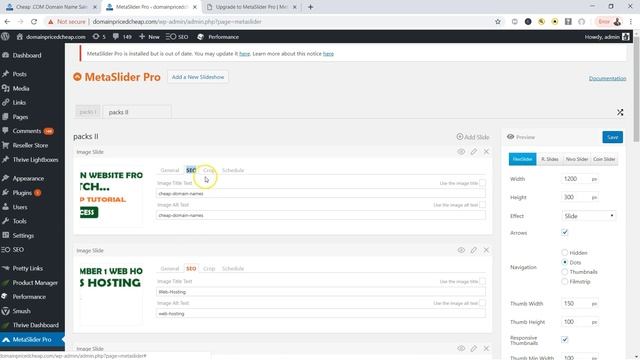Viewport: 640px width, 360px height.
Task: Click the shuffle icon beside slideshow tabs
Action: [x=620, y=112]
